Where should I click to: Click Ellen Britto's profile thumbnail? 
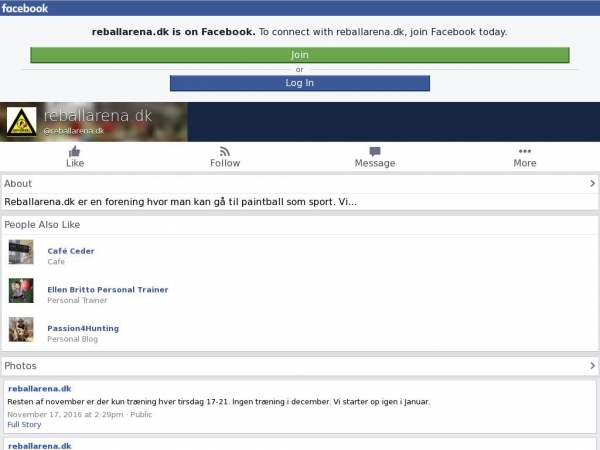click(x=21, y=291)
